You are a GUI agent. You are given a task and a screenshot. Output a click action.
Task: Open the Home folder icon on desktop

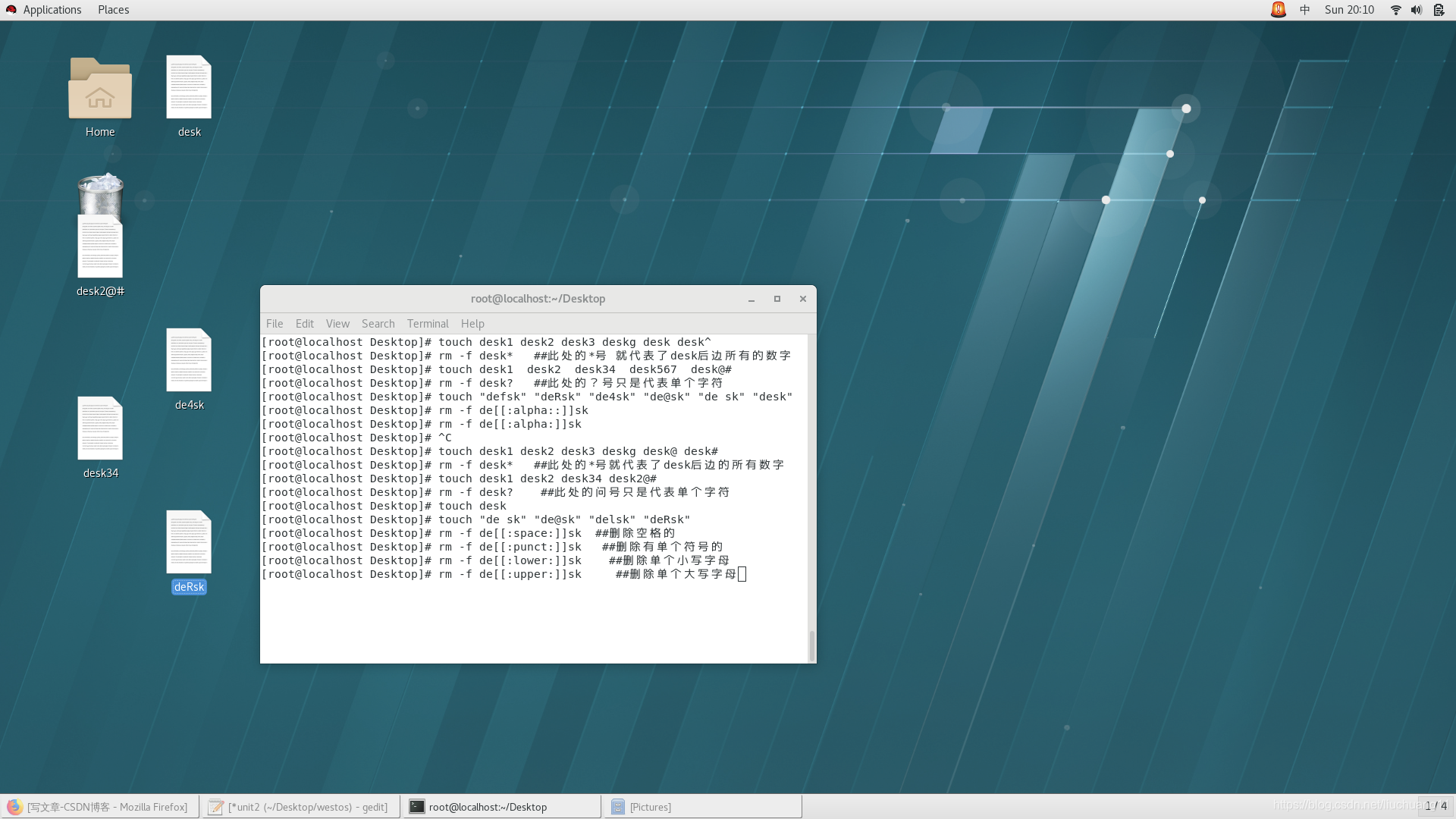pyautogui.click(x=100, y=89)
